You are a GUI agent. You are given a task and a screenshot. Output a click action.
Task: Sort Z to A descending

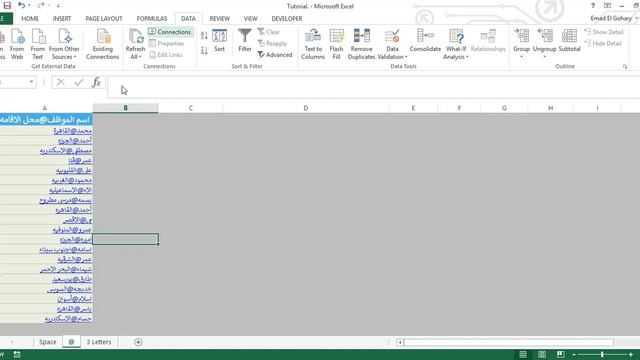click(204, 50)
